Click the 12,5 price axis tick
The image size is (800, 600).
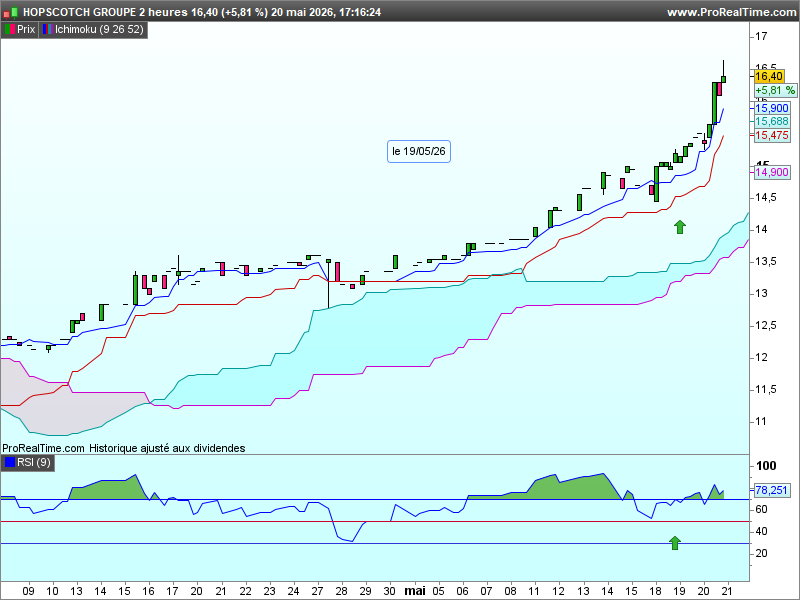(766, 326)
